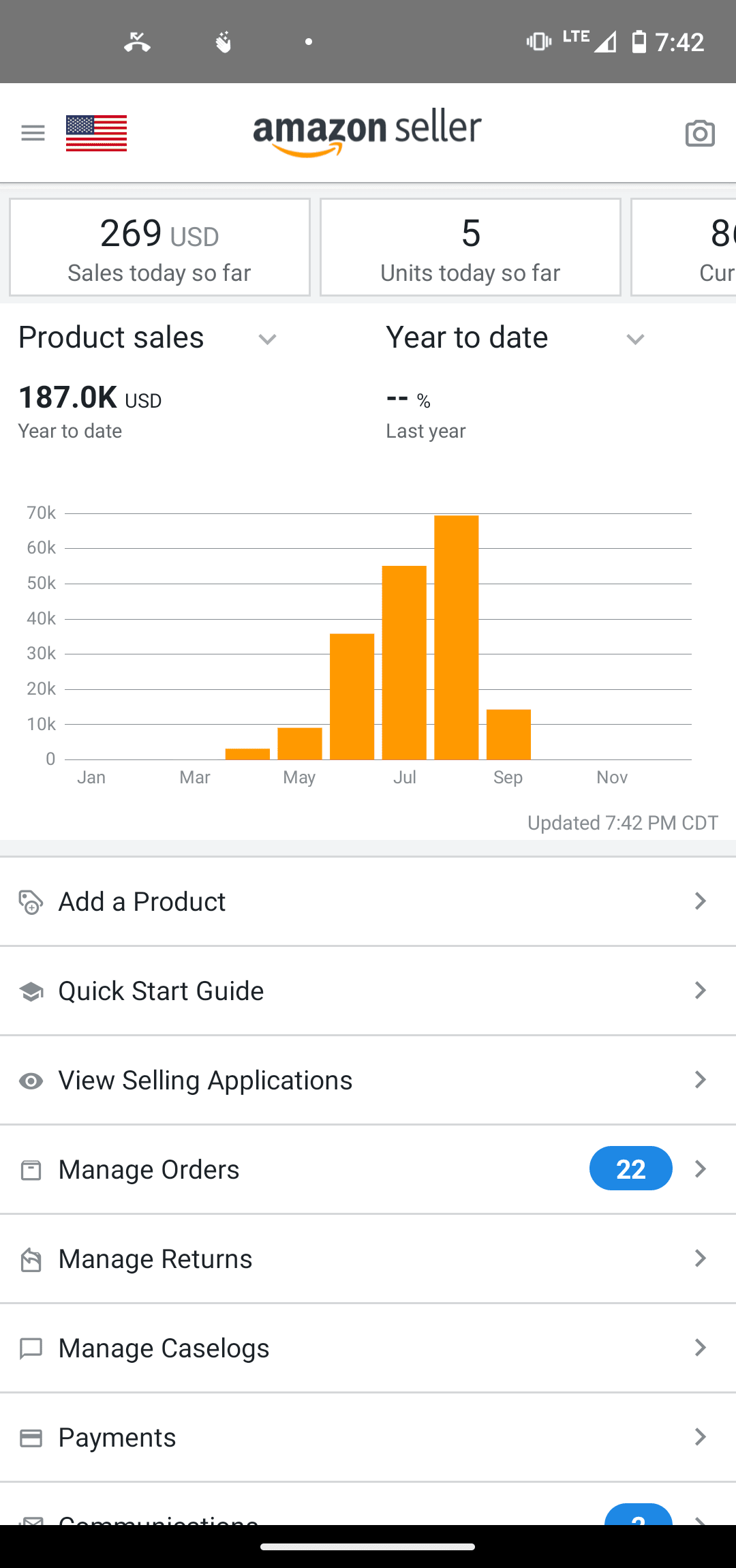The height and width of the screenshot is (1568, 736).
Task: Tap the amazon seller logo
Action: click(367, 133)
